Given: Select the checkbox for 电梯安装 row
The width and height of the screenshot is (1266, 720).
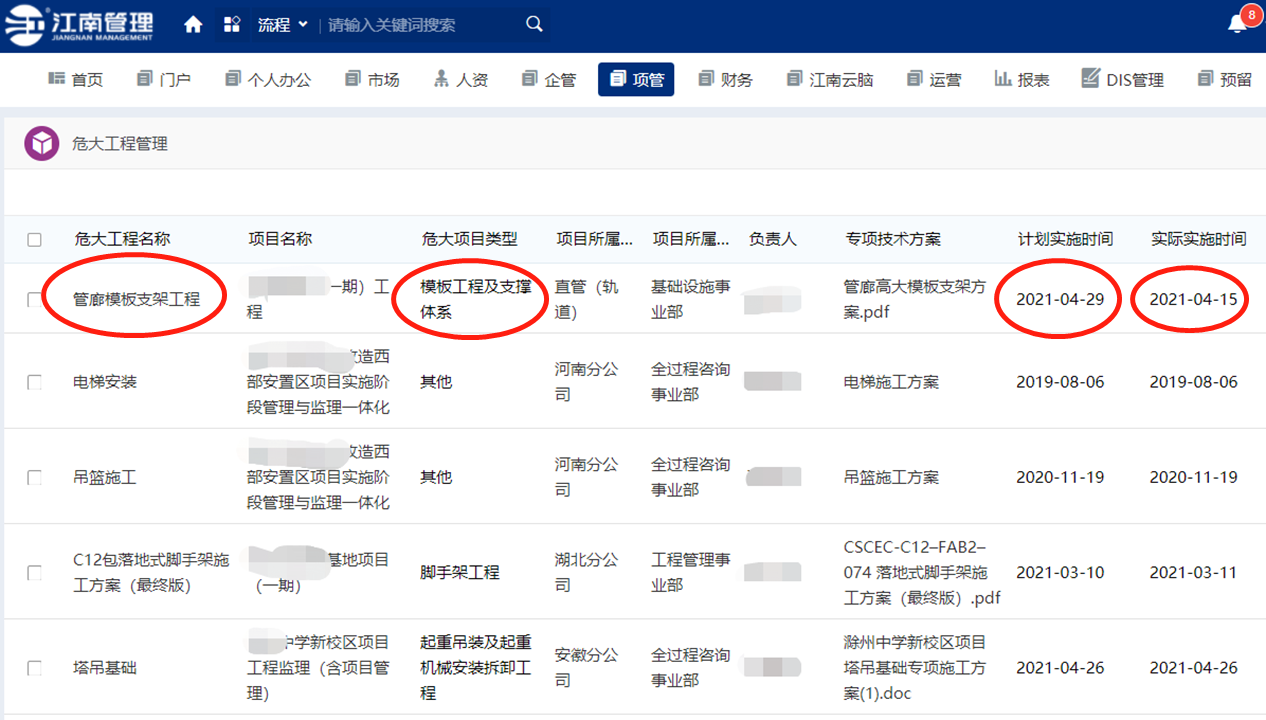Looking at the screenshot, I should [x=35, y=382].
